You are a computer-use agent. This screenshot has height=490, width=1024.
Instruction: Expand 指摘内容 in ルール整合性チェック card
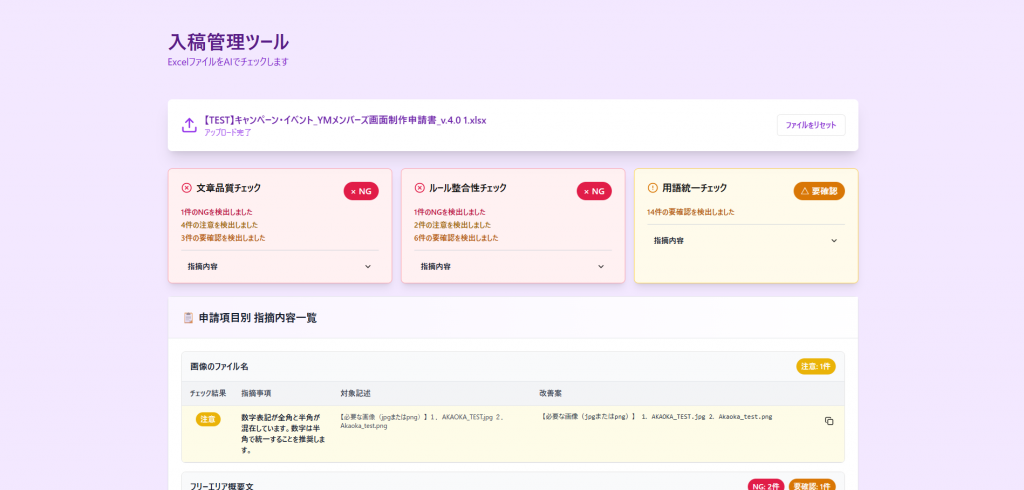pyautogui.click(x=513, y=267)
